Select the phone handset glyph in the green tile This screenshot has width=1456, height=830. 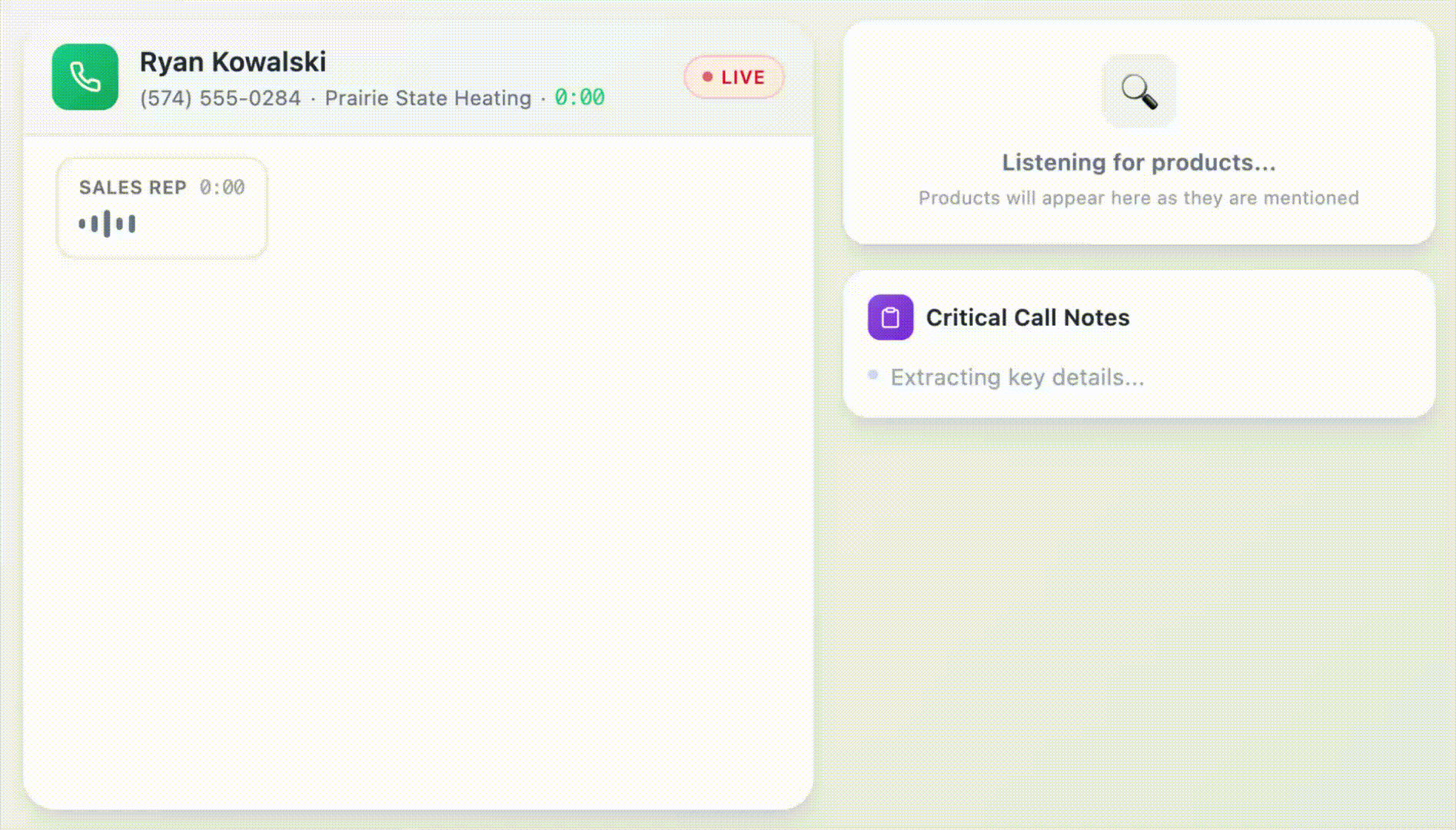coord(85,75)
